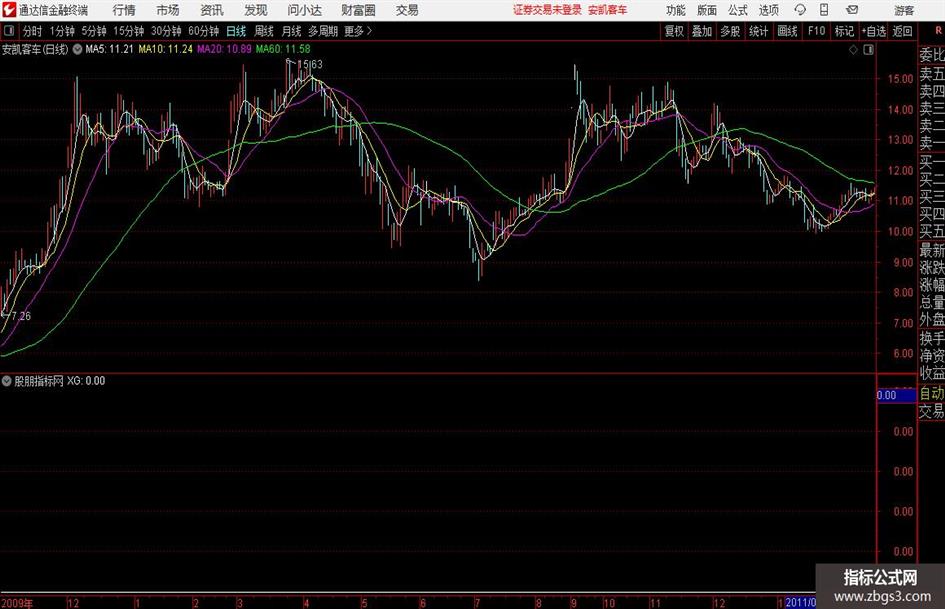This screenshot has width=945, height=609.
Task: Click the MA20: 10.89 label
Action: click(224, 49)
